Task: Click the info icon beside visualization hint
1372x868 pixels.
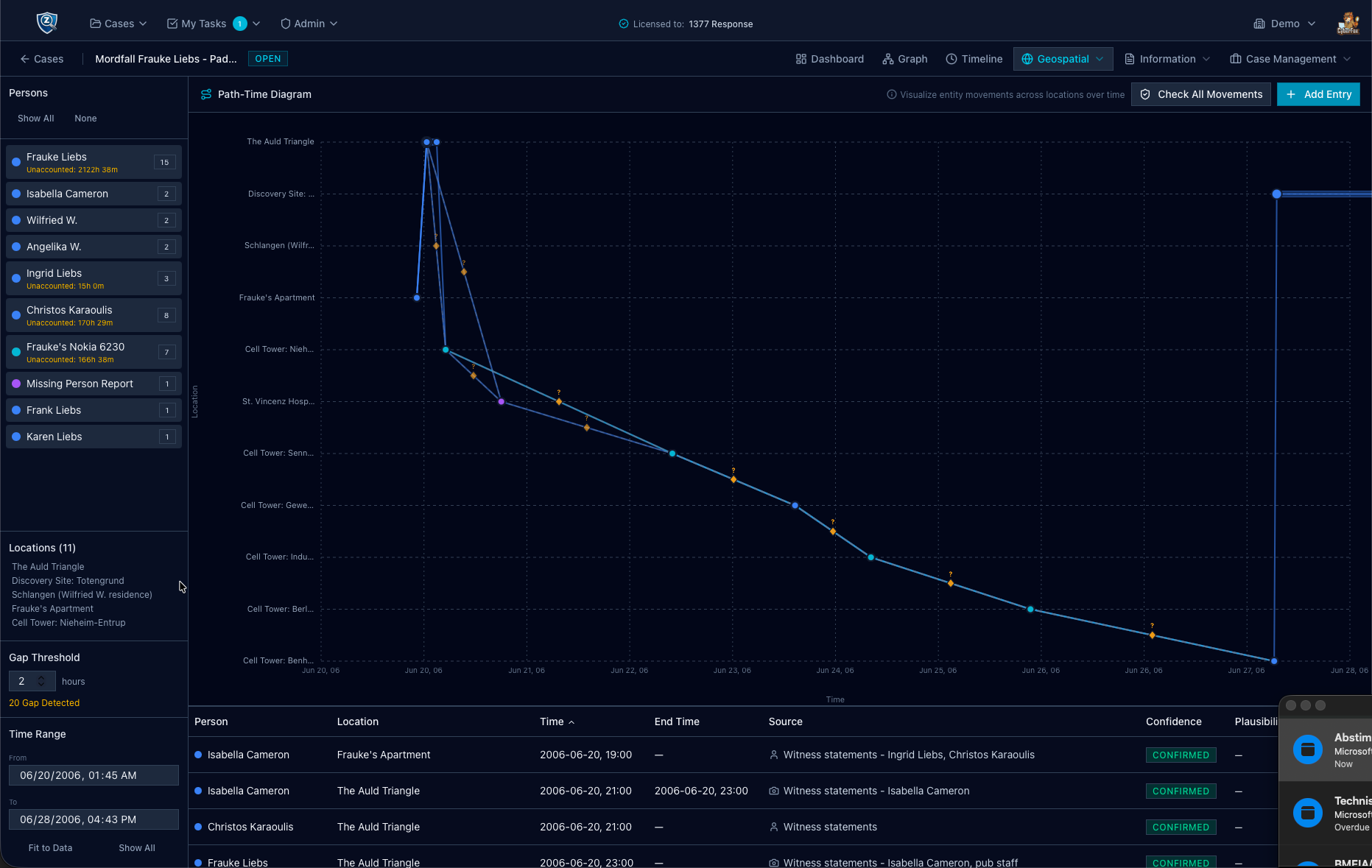Action: [x=891, y=94]
